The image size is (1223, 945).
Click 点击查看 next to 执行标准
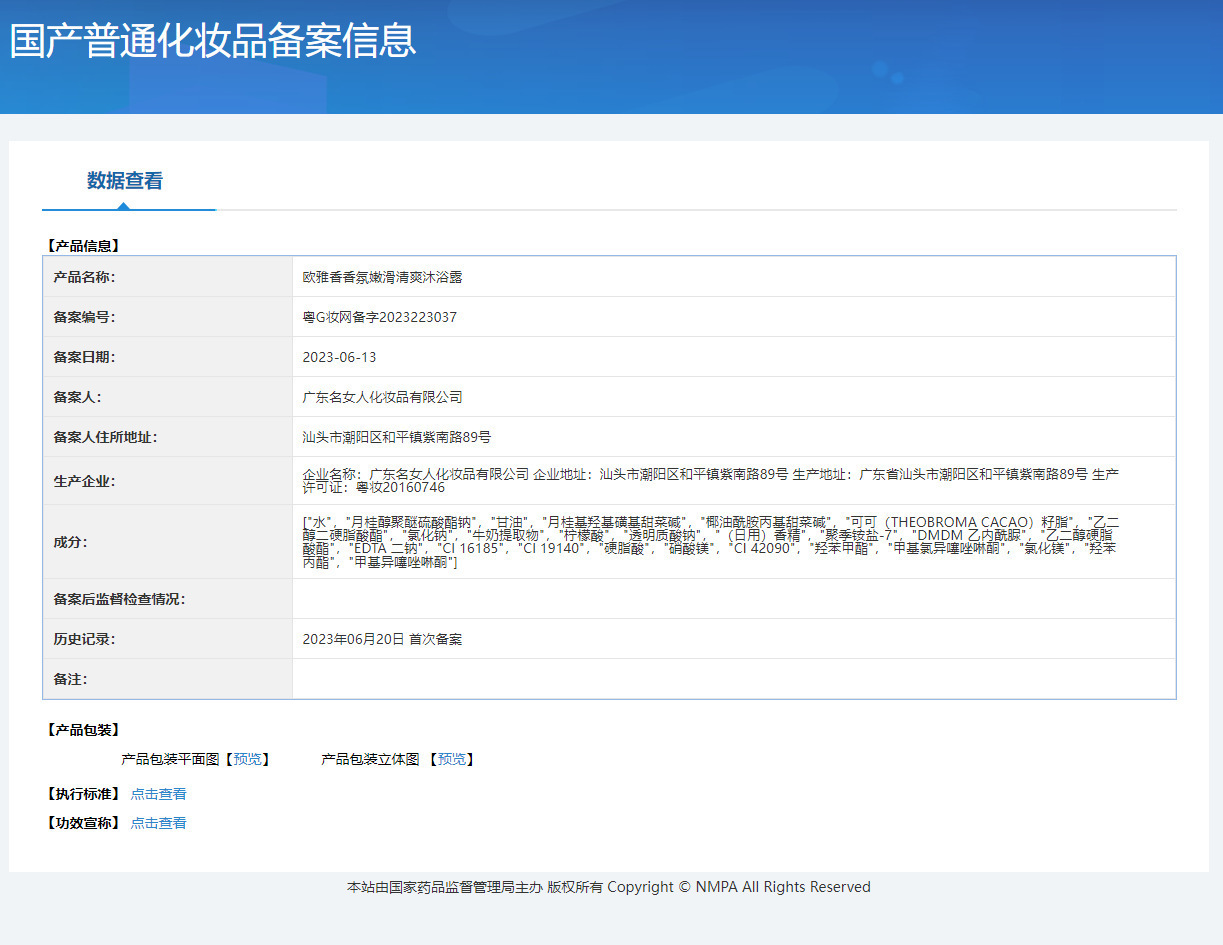click(158, 794)
